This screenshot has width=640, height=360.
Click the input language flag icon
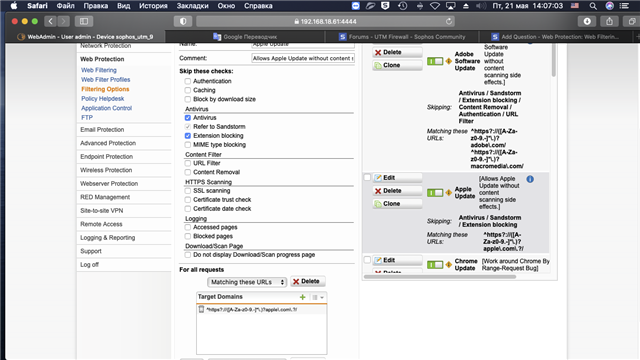click(x=575, y=6)
